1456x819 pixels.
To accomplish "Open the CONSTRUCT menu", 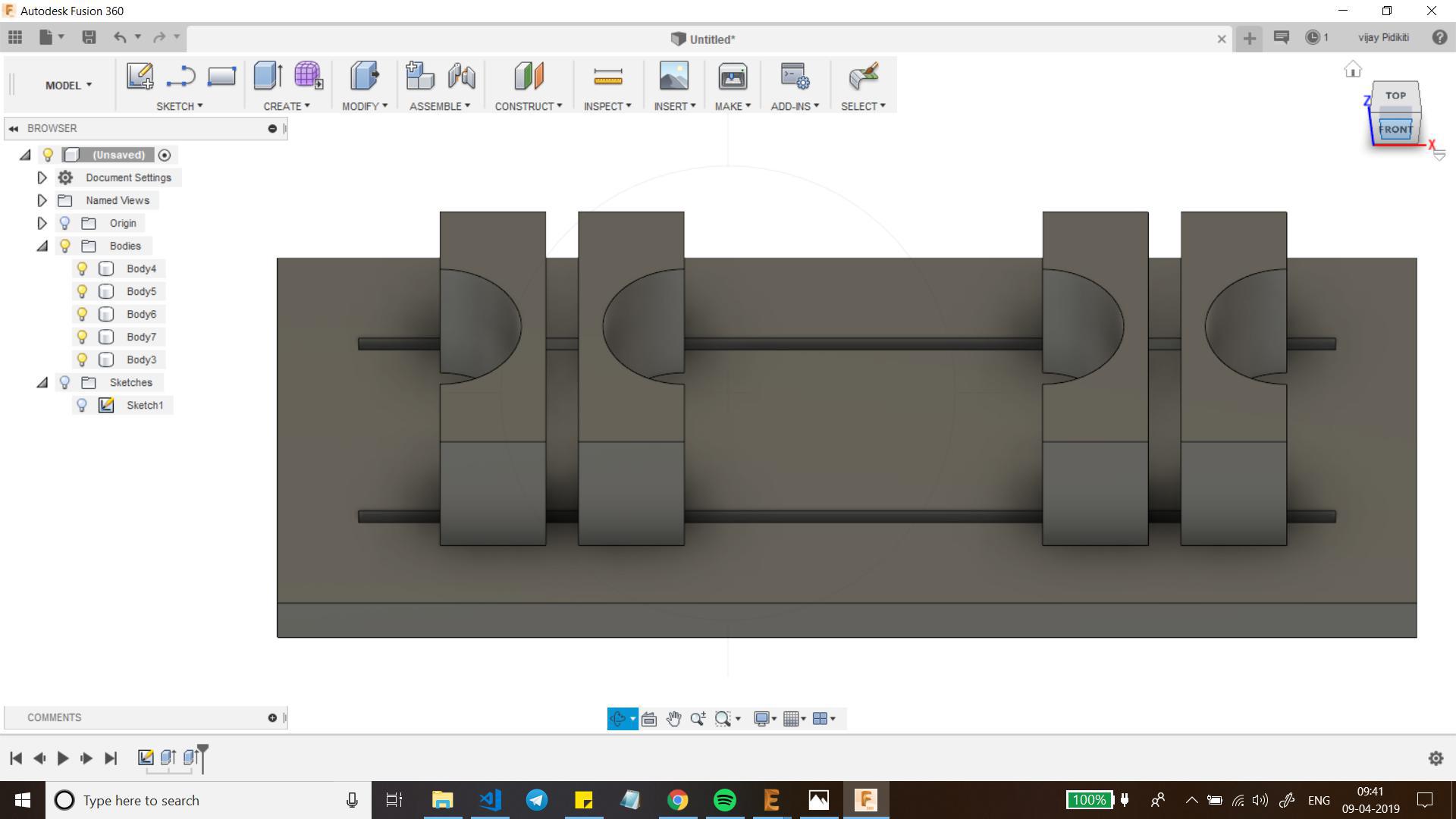I will 528,106.
